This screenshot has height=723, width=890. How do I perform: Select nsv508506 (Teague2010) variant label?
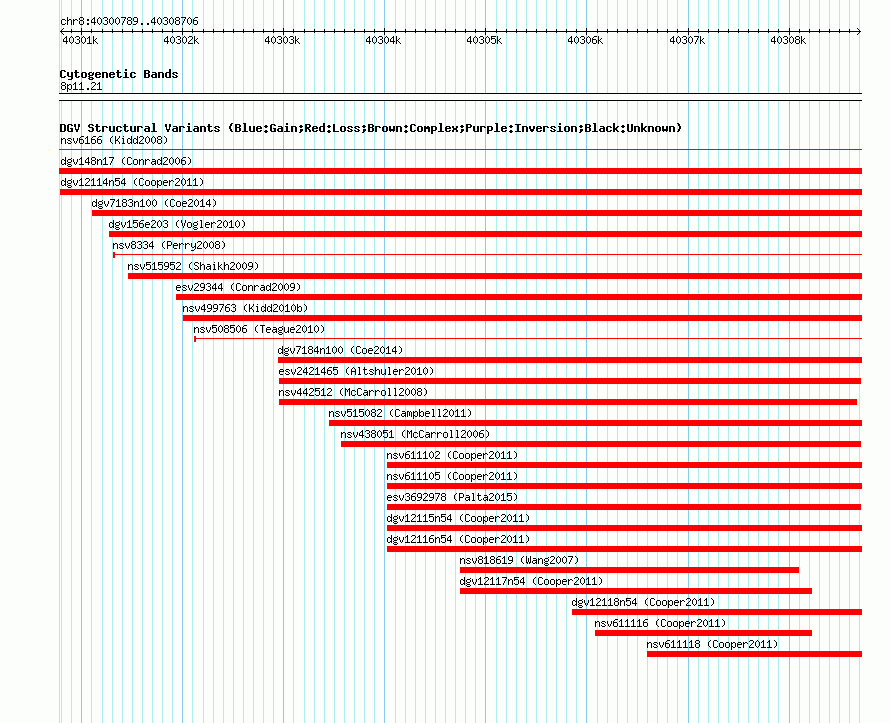(x=259, y=329)
